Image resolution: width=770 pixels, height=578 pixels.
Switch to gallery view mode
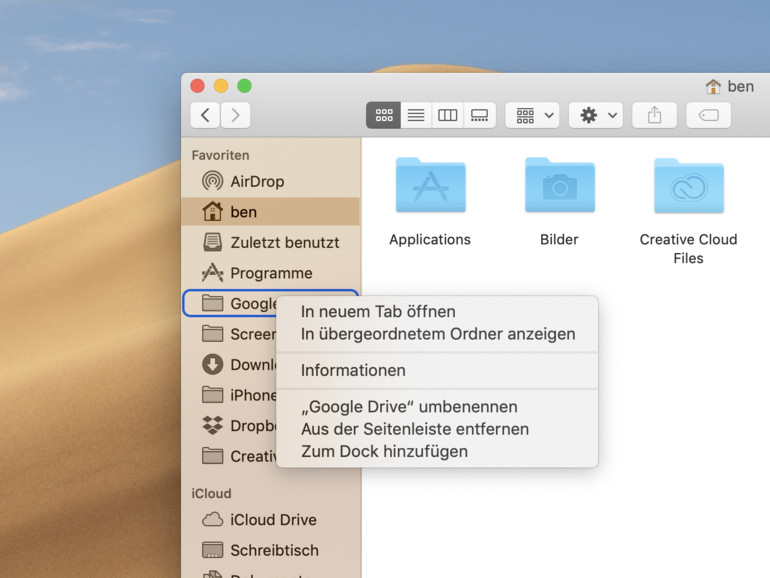(x=480, y=115)
